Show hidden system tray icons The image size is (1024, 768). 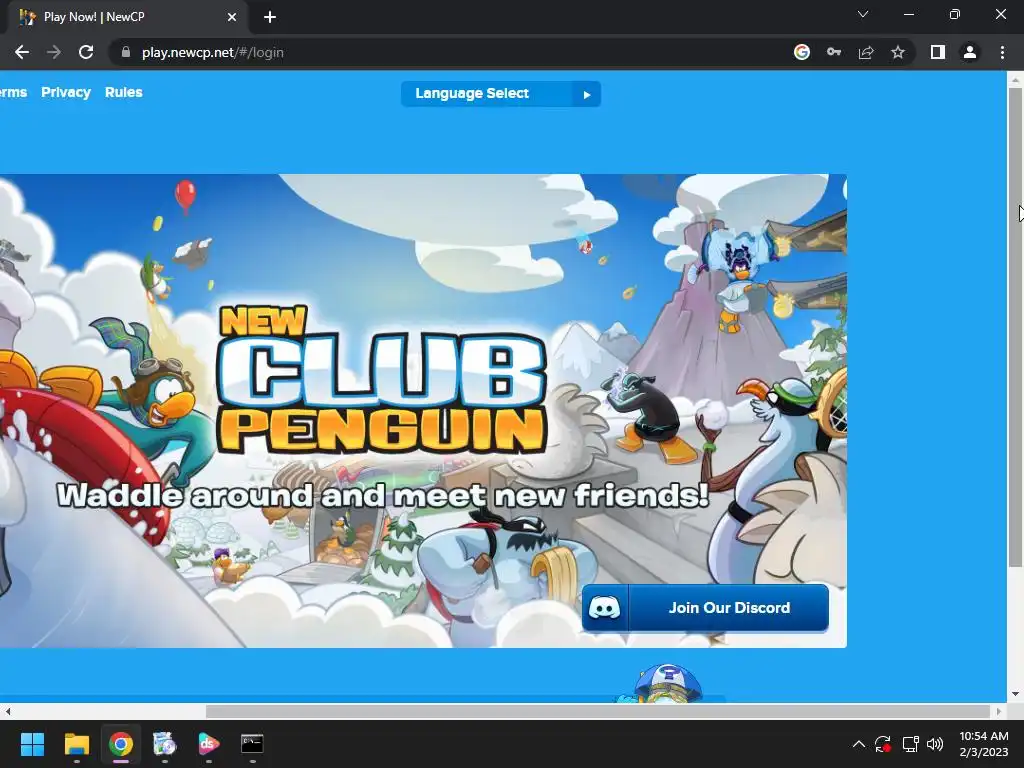click(x=859, y=744)
